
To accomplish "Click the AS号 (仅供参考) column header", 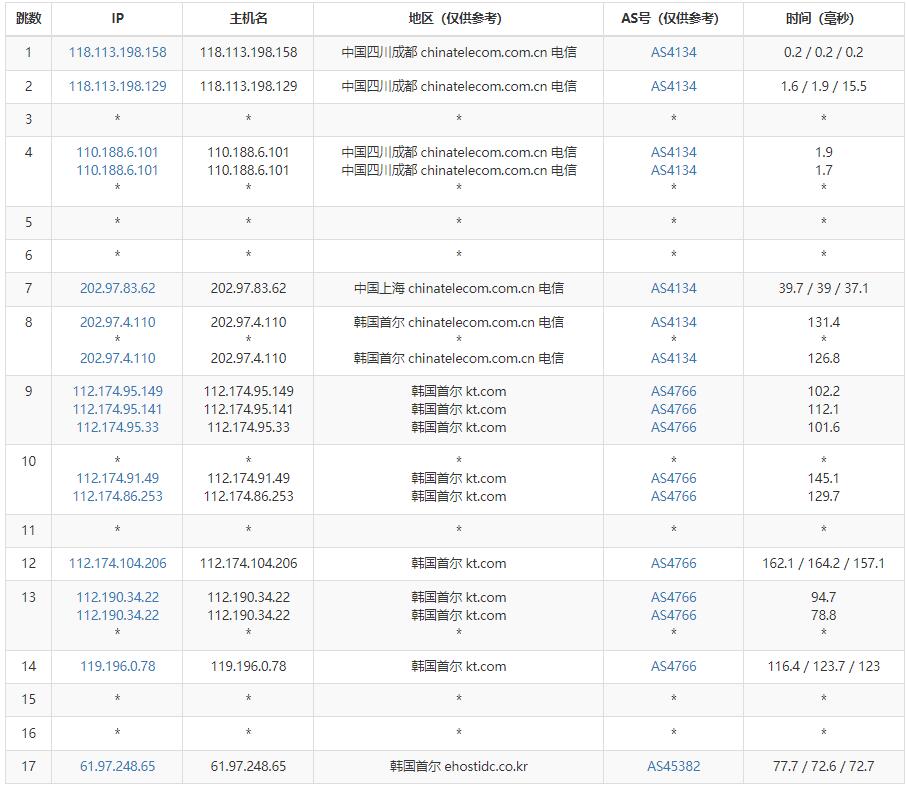I will point(673,19).
